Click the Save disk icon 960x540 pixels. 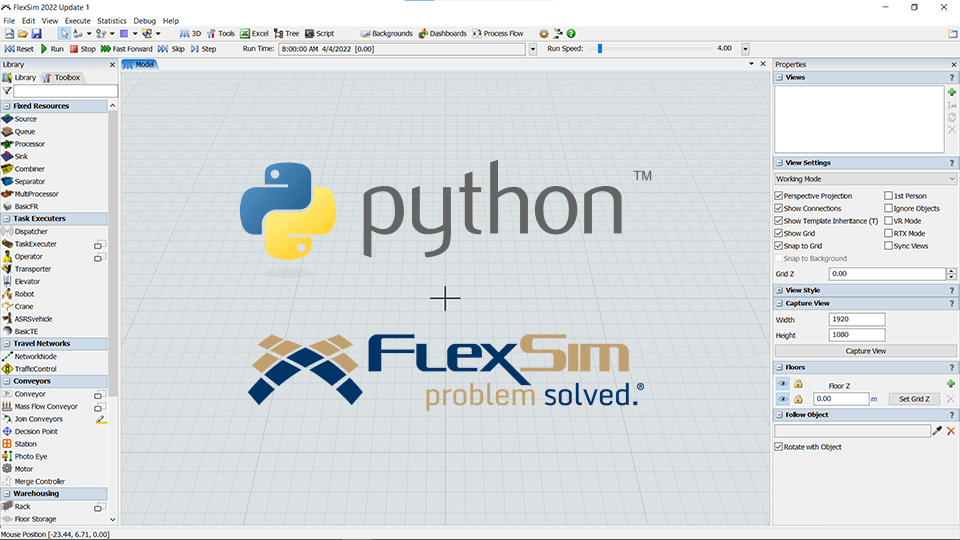pos(36,34)
